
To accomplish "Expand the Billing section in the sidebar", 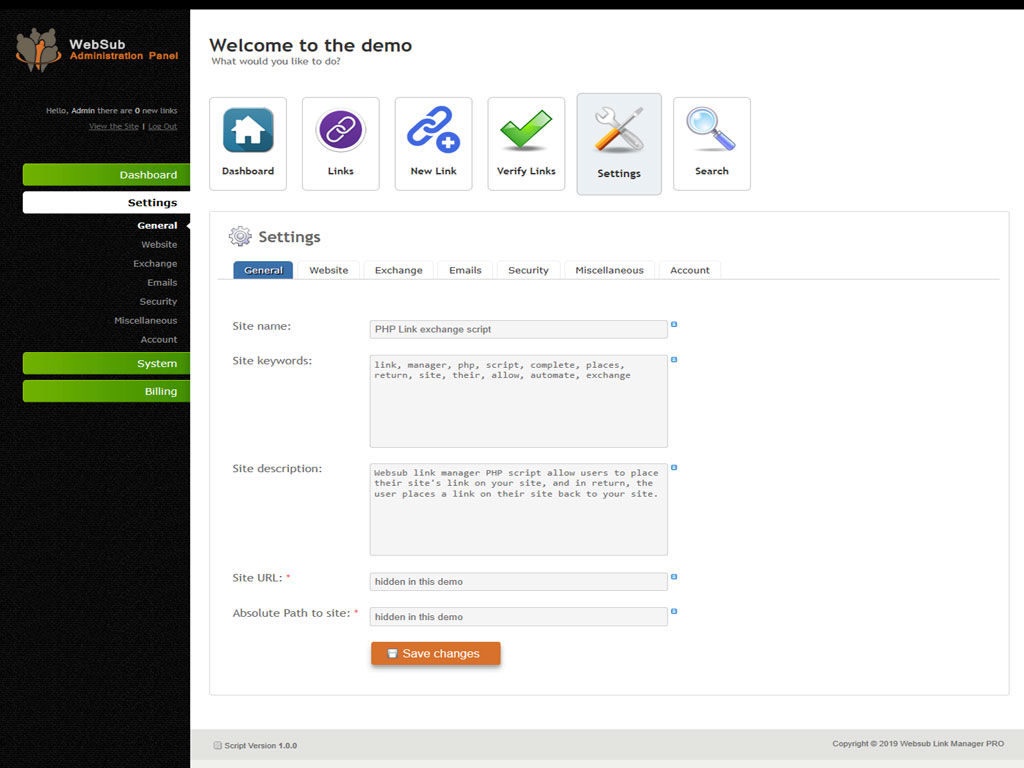I will [x=106, y=391].
